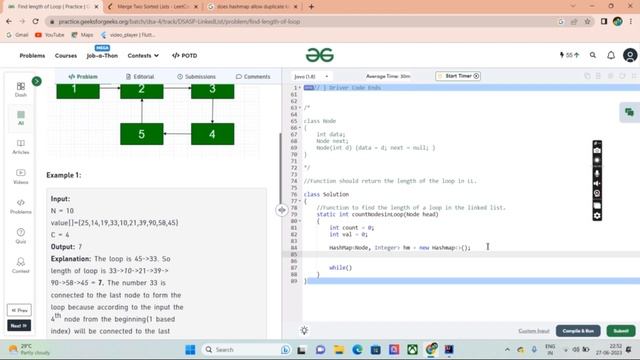
Task: View the streak counter showing 55
Action: tap(569, 55)
